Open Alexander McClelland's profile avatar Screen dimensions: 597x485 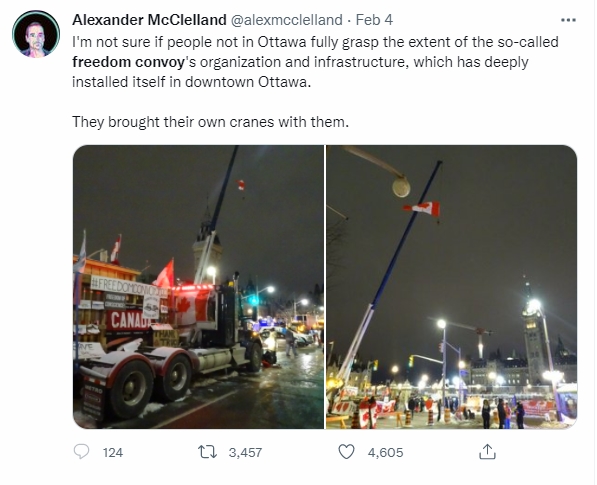[36, 34]
